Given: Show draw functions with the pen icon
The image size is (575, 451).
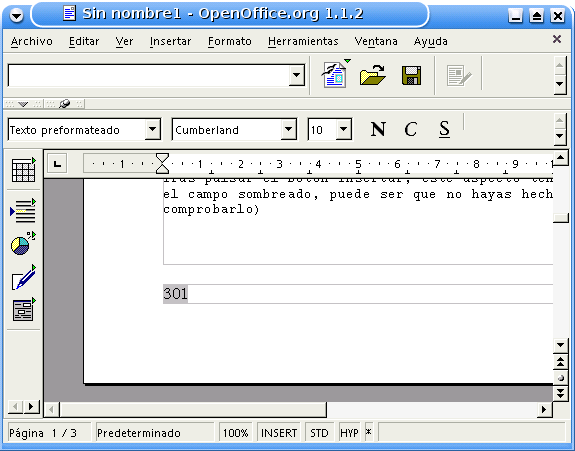Looking at the screenshot, I should click(x=23, y=278).
